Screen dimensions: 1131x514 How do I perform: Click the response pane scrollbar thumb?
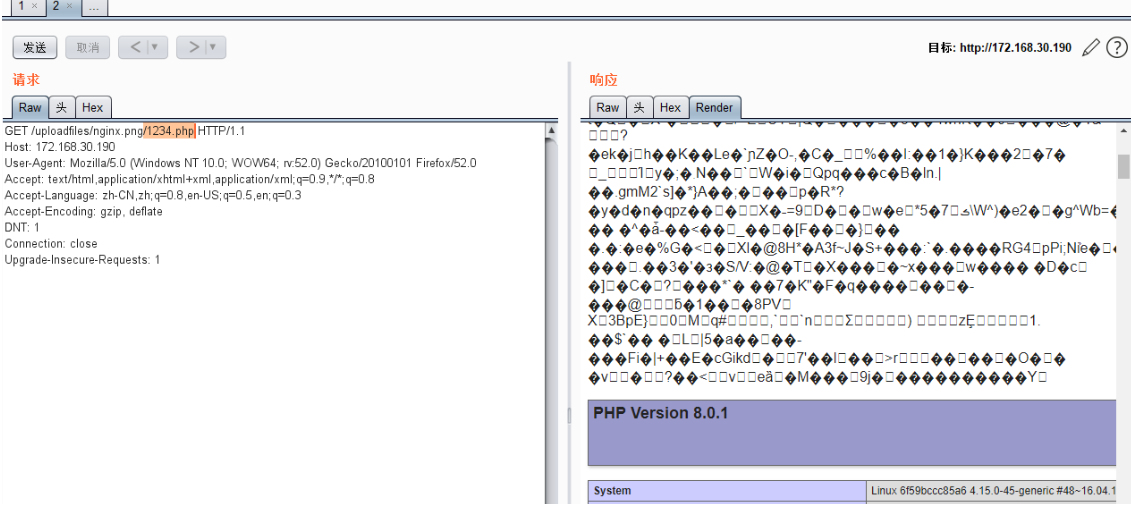(1124, 165)
